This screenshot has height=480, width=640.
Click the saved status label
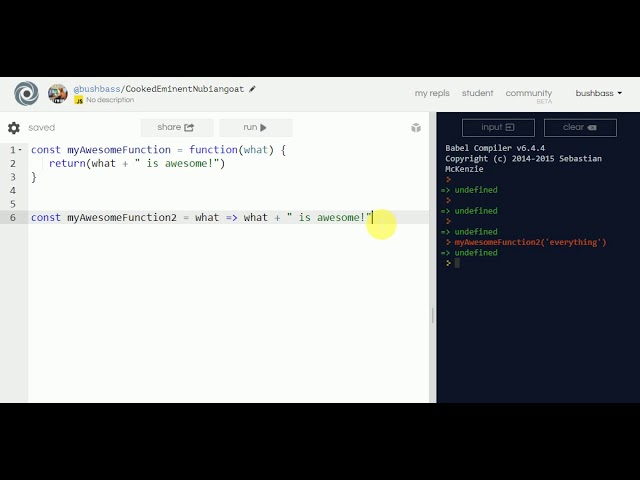pyautogui.click(x=42, y=127)
